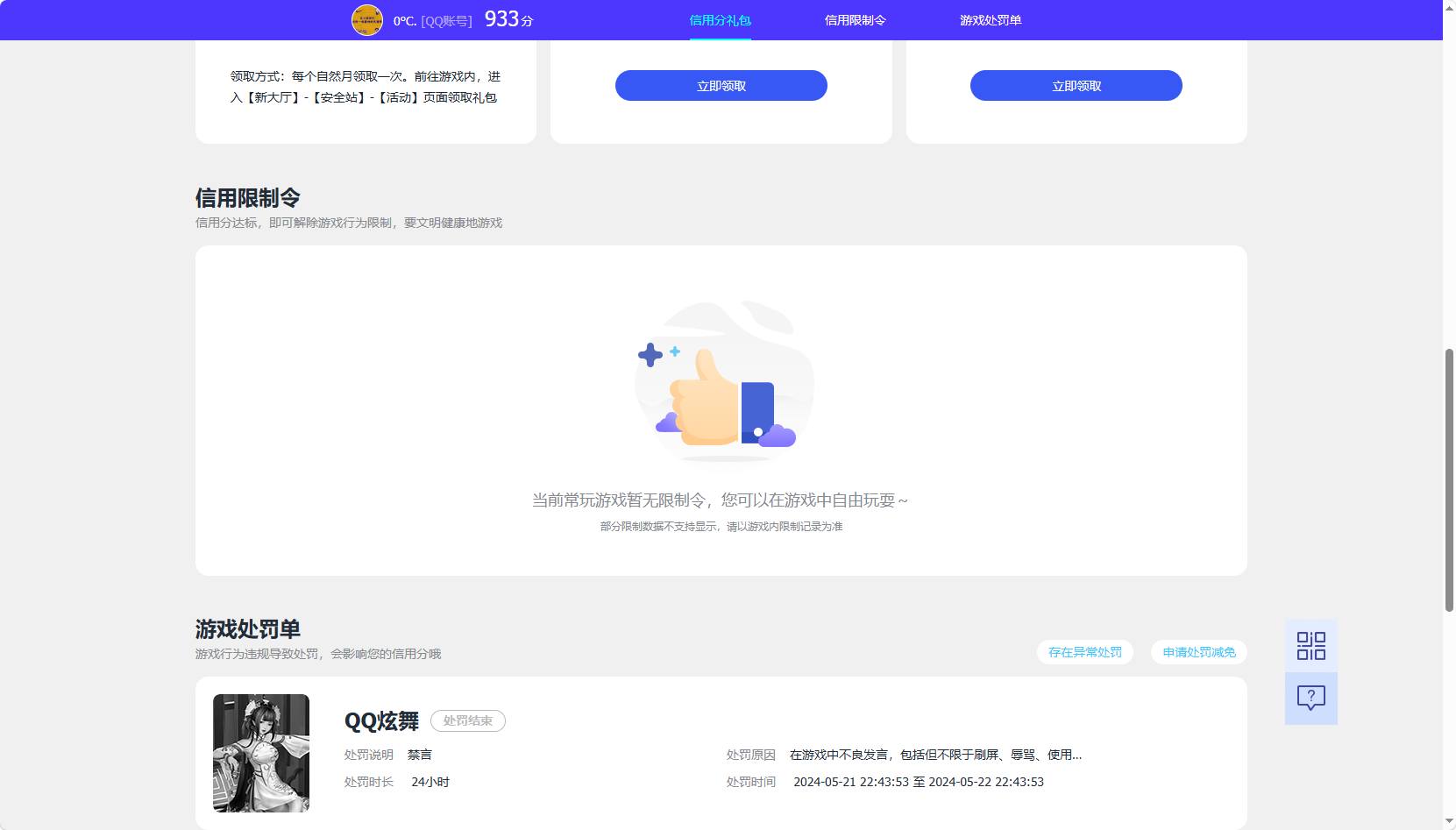Image resolution: width=1456 pixels, height=830 pixels.
Task: Switch to the 信用分礼包 tab
Action: tap(720, 20)
